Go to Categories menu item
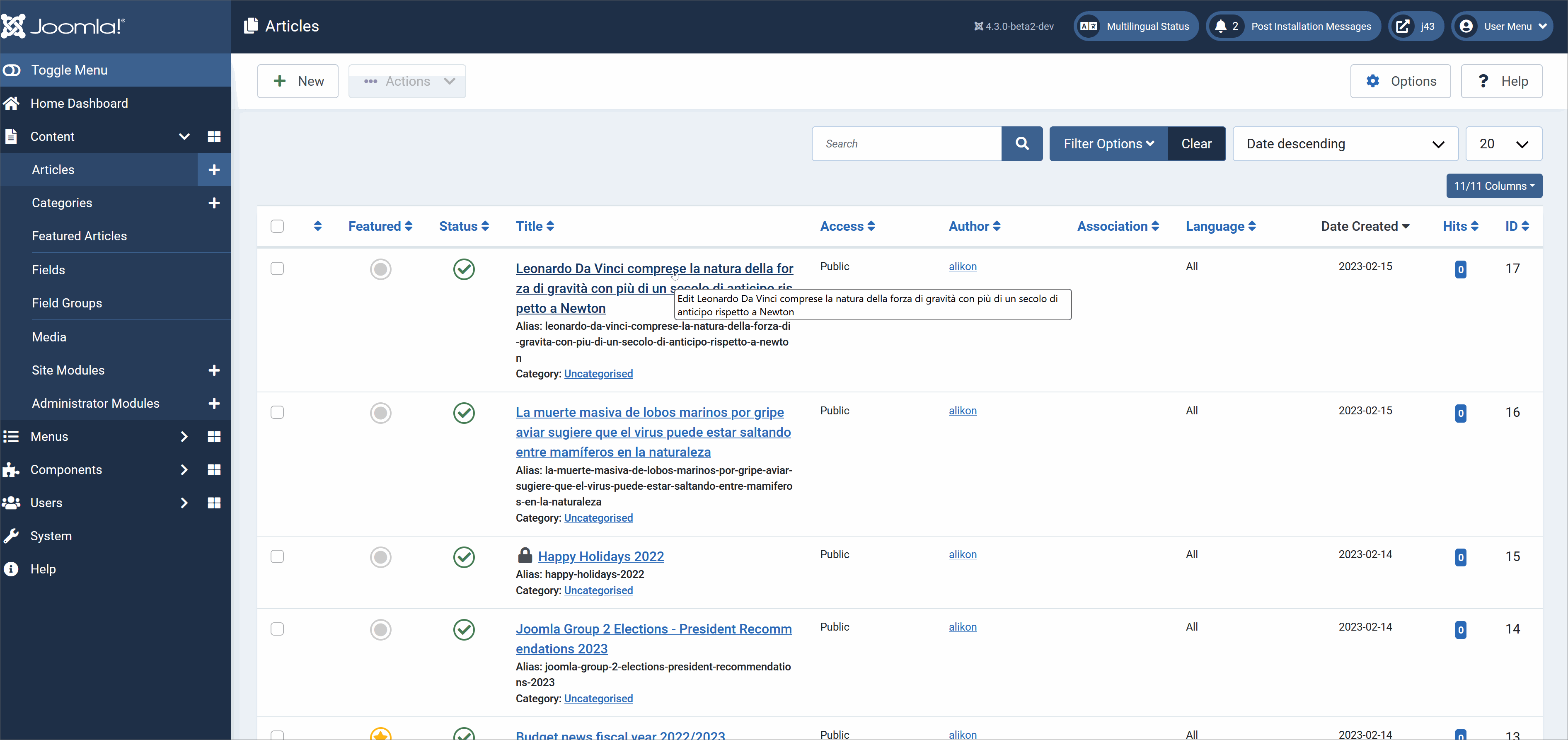 point(62,203)
